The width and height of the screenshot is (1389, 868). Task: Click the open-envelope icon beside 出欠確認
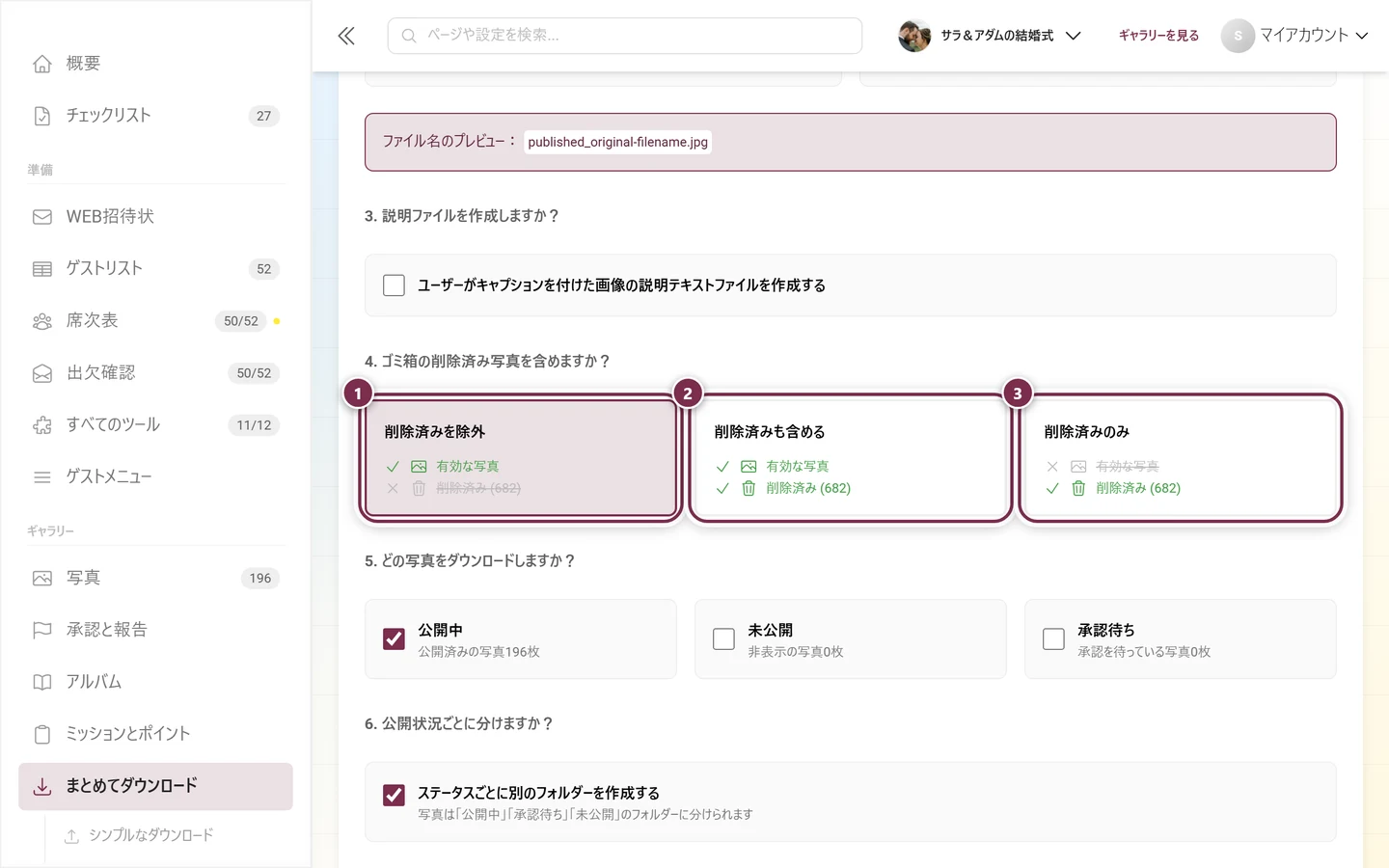(42, 373)
